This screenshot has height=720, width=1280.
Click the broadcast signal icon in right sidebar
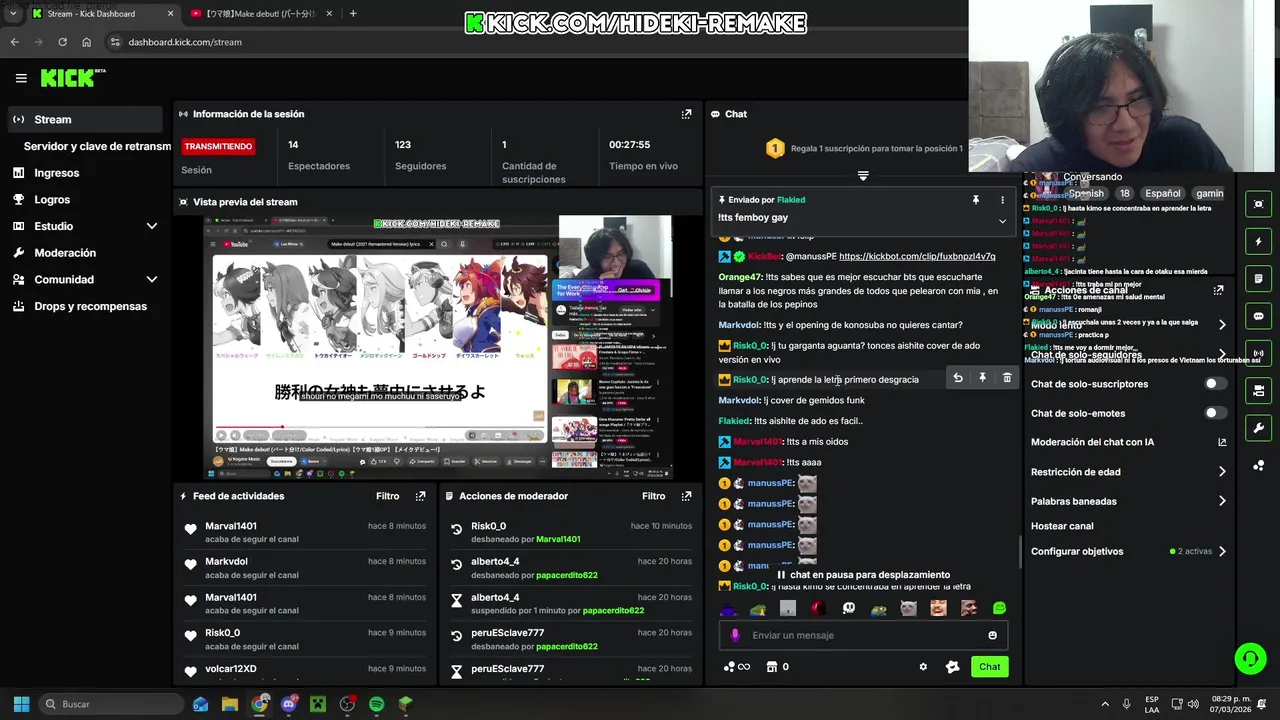click(1258, 353)
